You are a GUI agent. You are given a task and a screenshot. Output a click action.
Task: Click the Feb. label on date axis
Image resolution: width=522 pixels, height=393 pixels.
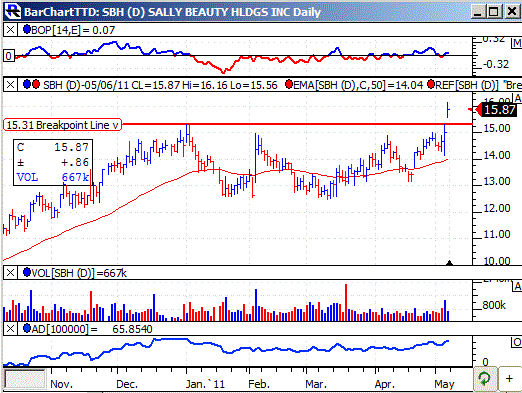click(x=259, y=384)
